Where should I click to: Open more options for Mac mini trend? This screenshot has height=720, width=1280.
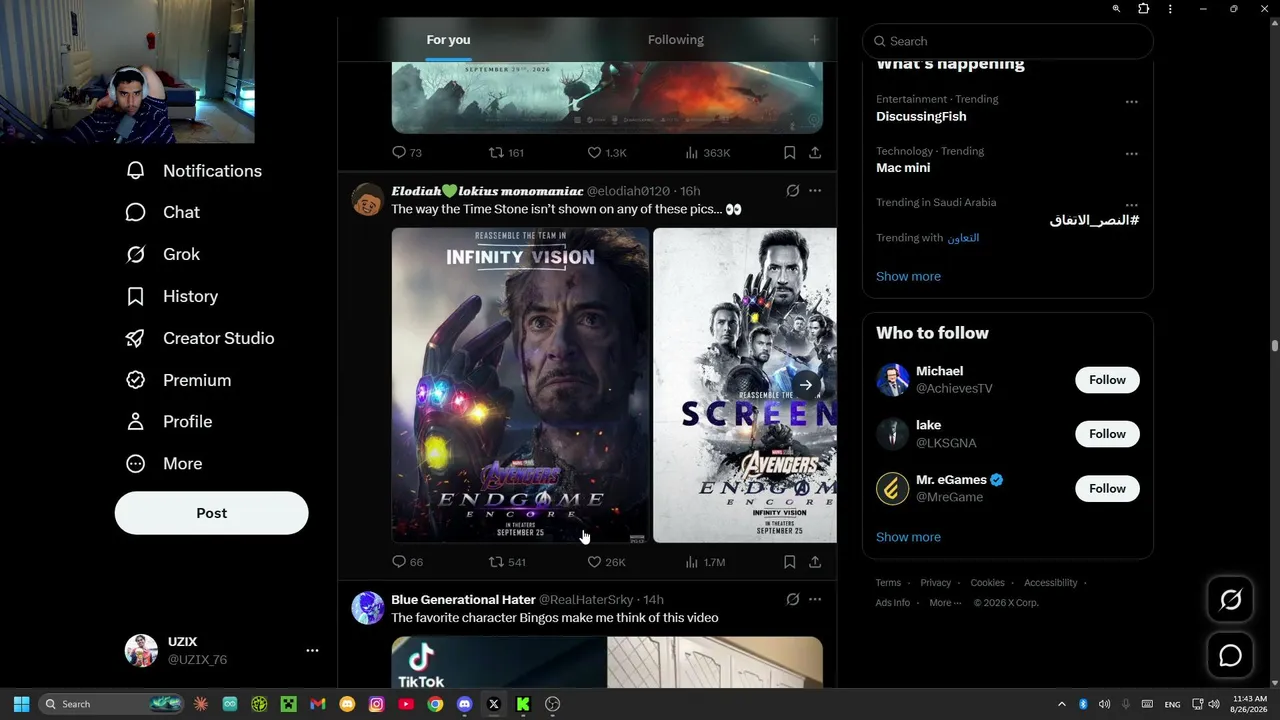[x=1132, y=154]
